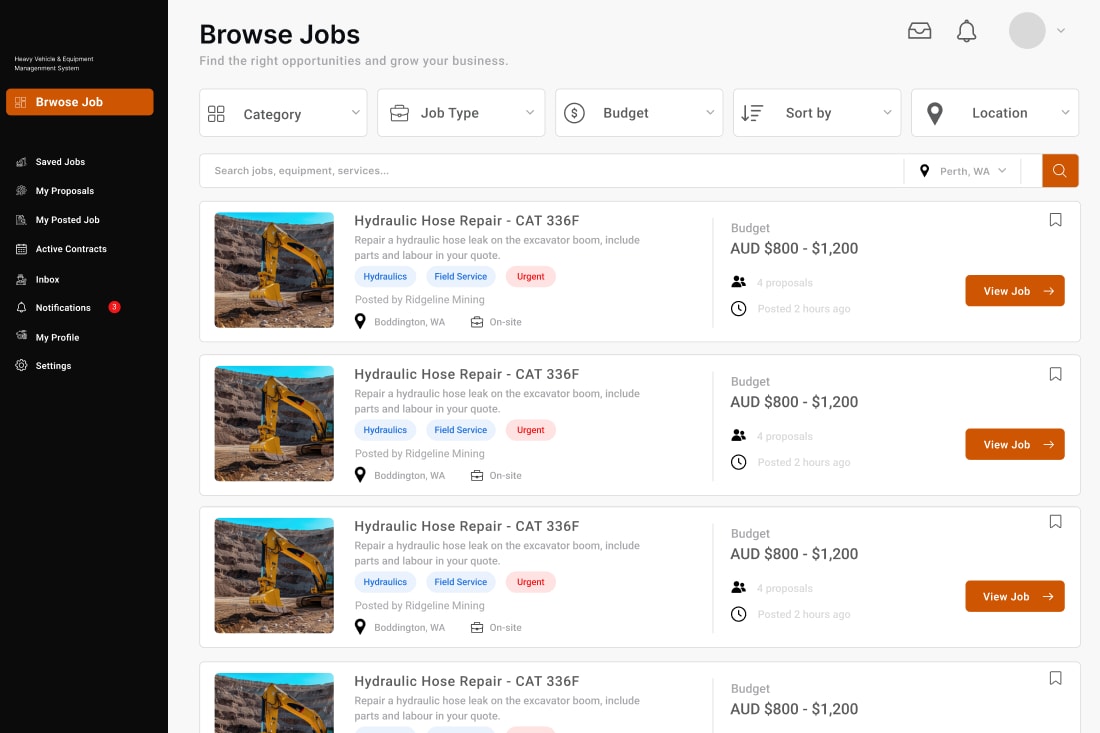1100x733 pixels.
Task: Click the second listing's proposals people icon
Action: [x=738, y=436]
